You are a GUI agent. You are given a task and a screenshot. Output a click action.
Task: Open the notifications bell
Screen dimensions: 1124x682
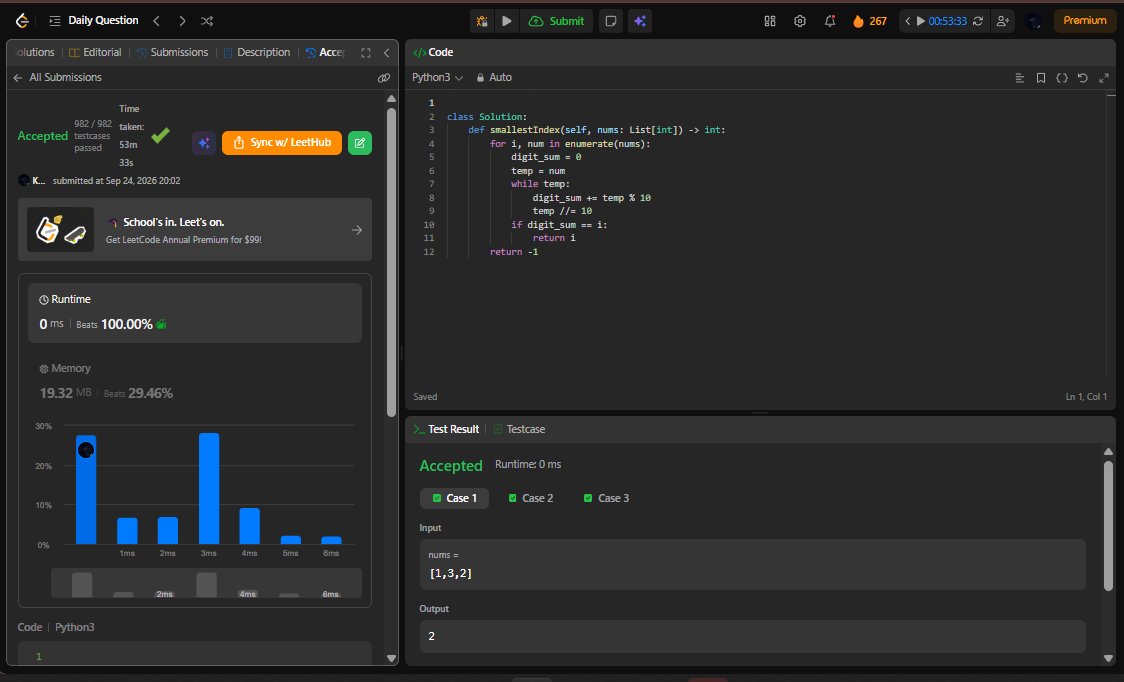click(830, 21)
